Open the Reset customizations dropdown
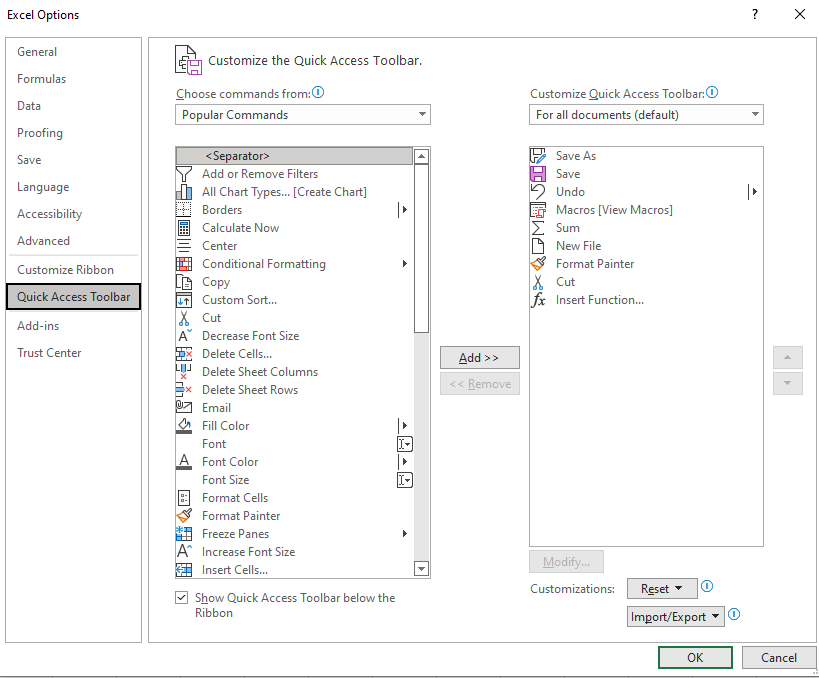The image size is (819, 678). coord(662,589)
